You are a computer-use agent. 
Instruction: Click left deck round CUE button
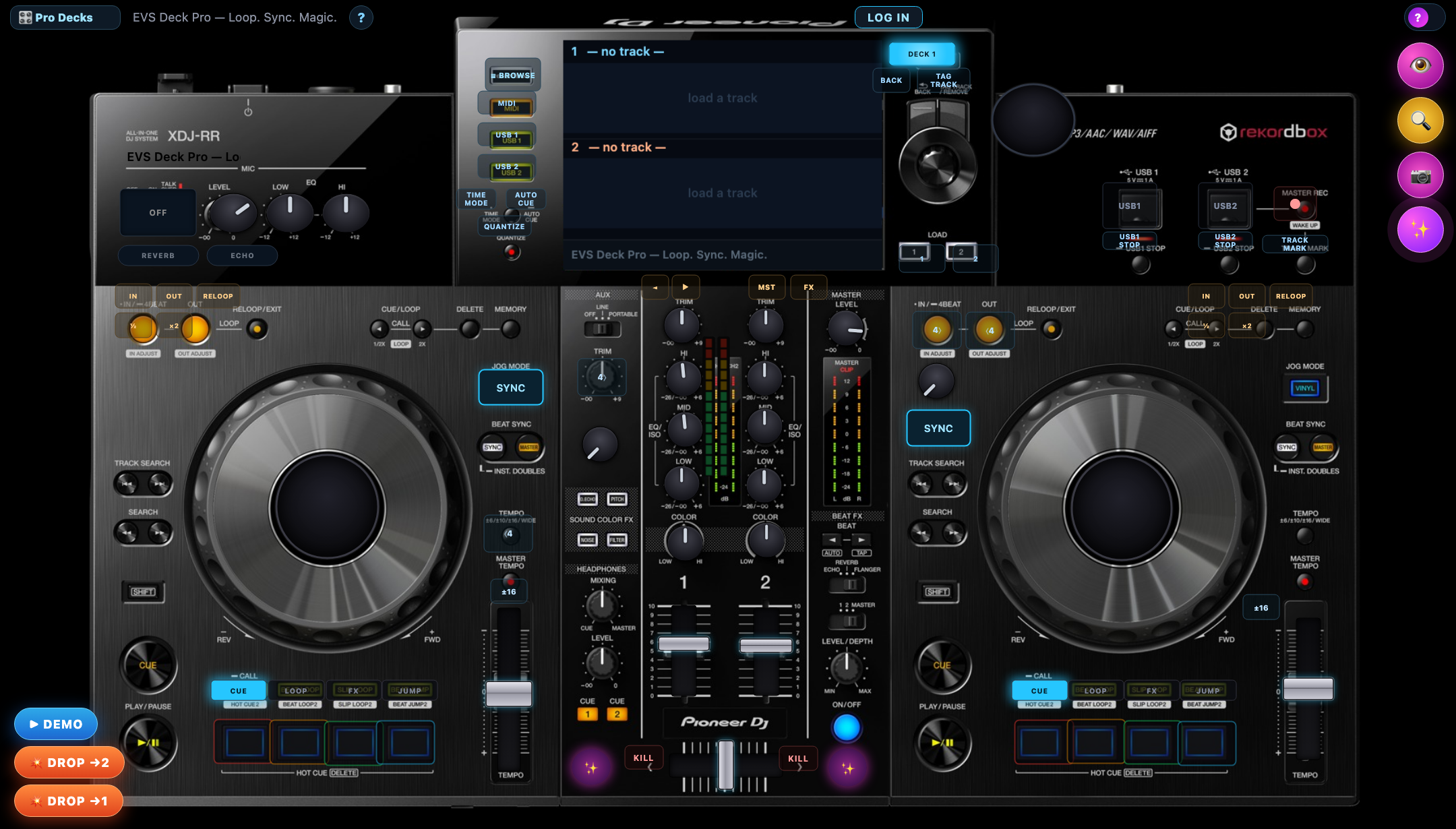[148, 665]
